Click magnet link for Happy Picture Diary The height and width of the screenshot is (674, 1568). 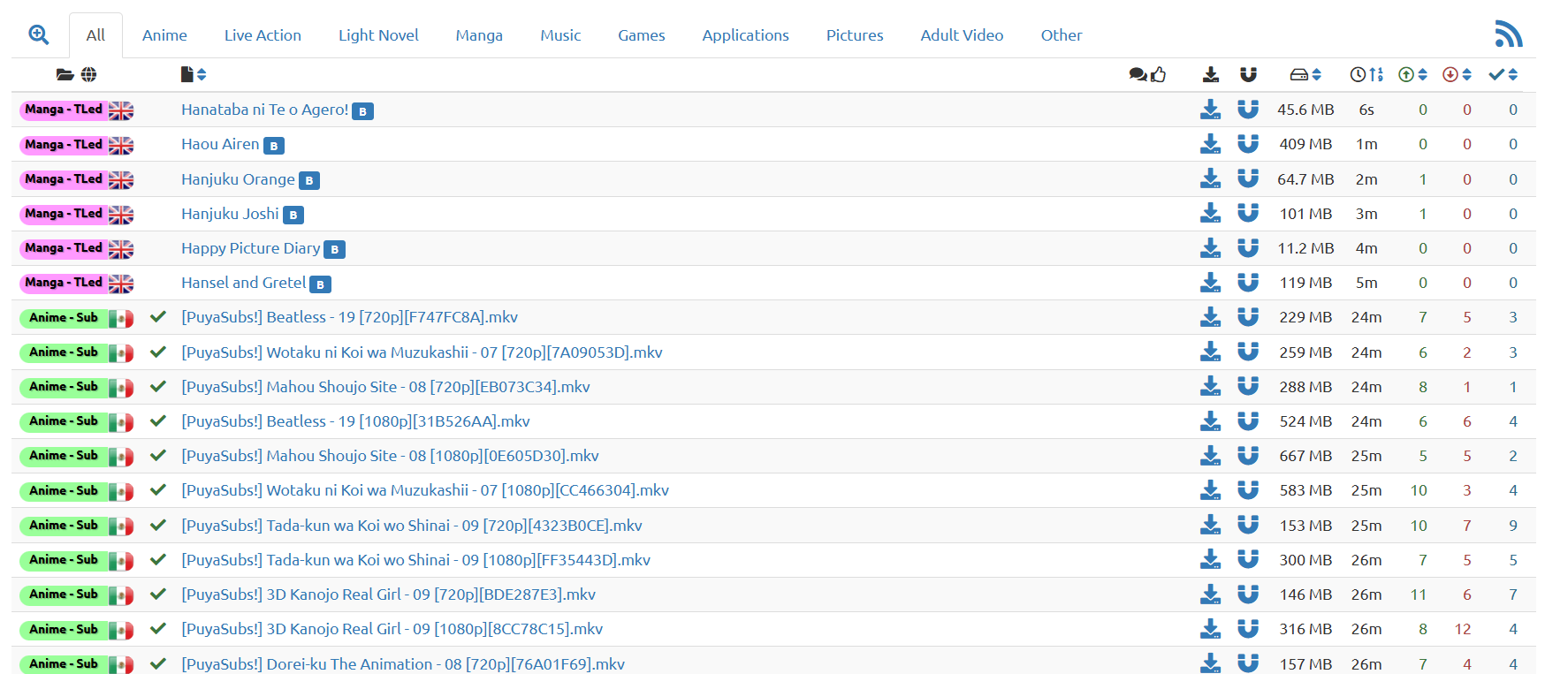click(x=1247, y=248)
